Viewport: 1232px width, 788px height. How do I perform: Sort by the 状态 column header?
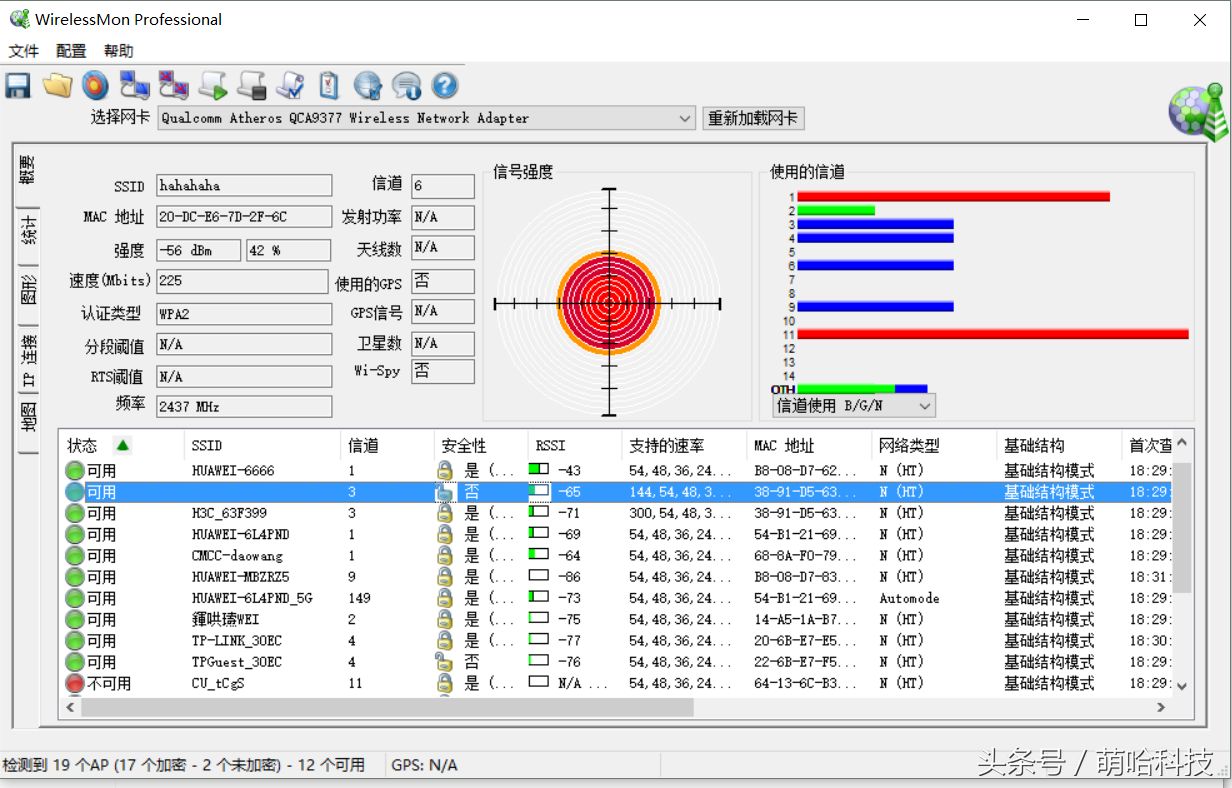click(123, 445)
